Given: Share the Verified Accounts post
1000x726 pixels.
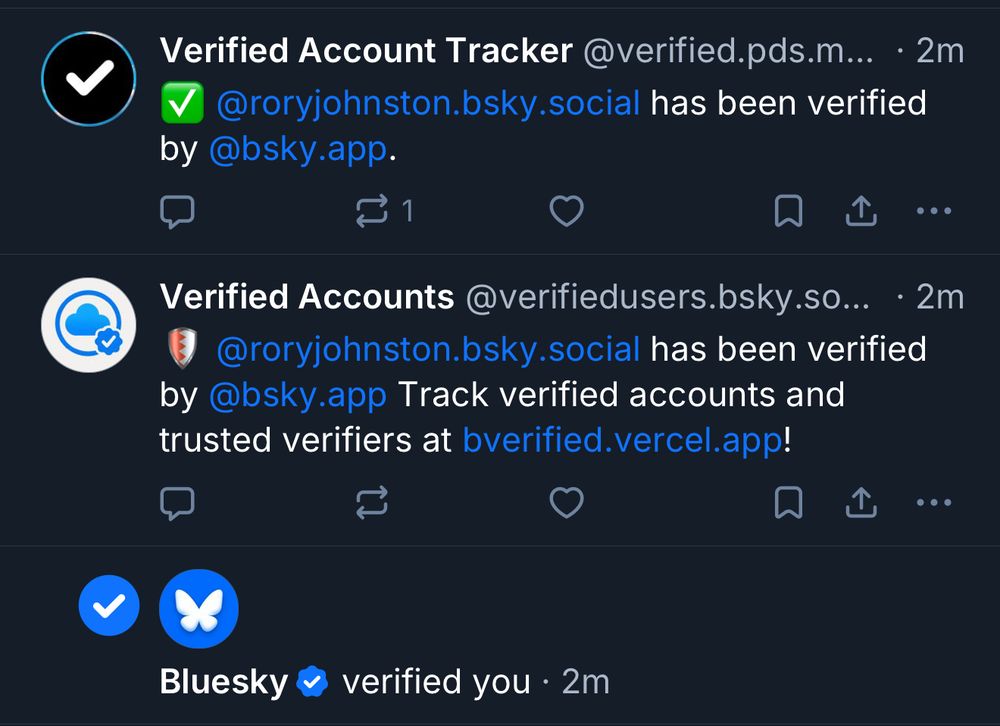Looking at the screenshot, I should click(x=861, y=503).
